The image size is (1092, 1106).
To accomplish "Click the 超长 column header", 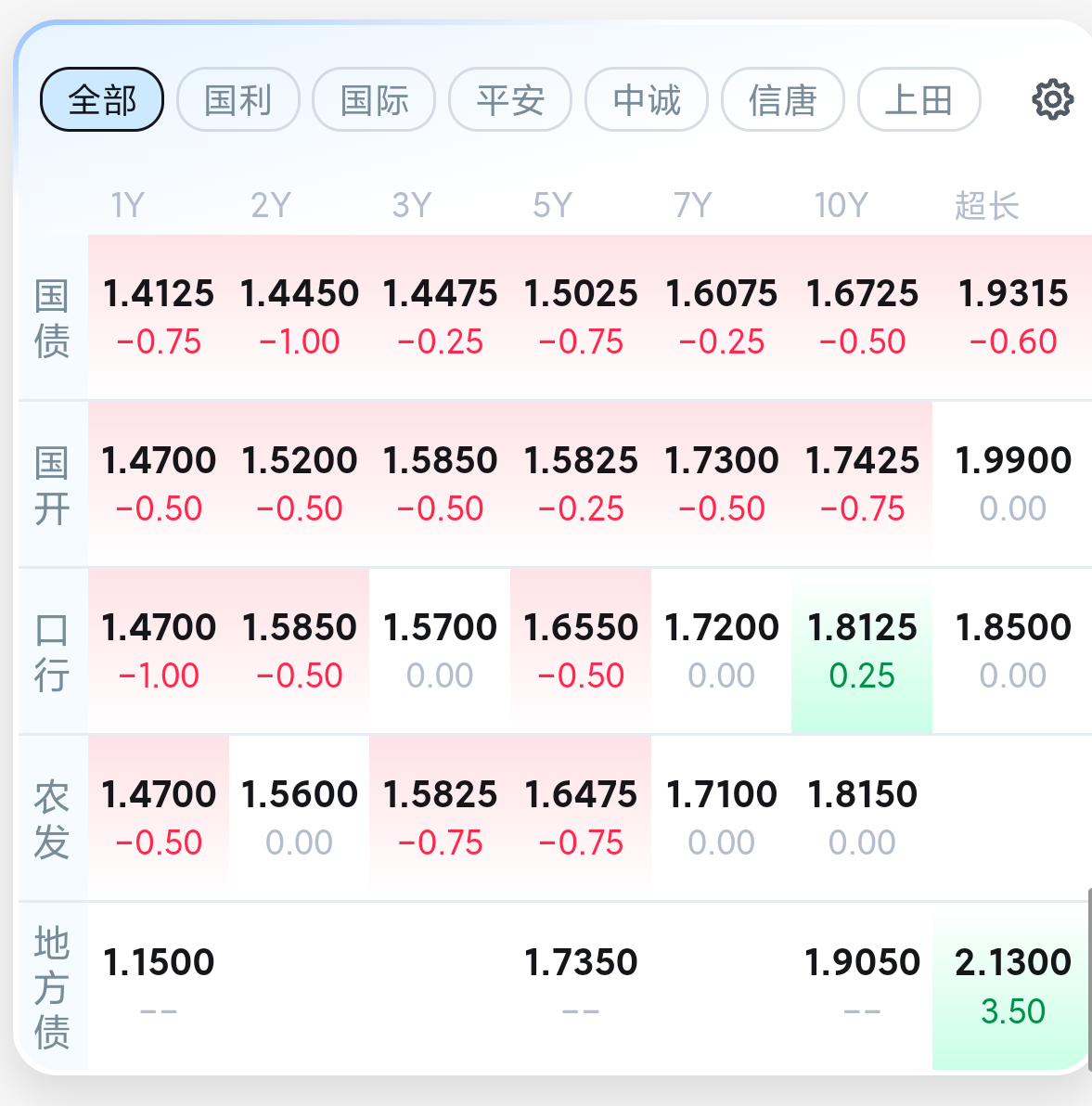I will [987, 205].
